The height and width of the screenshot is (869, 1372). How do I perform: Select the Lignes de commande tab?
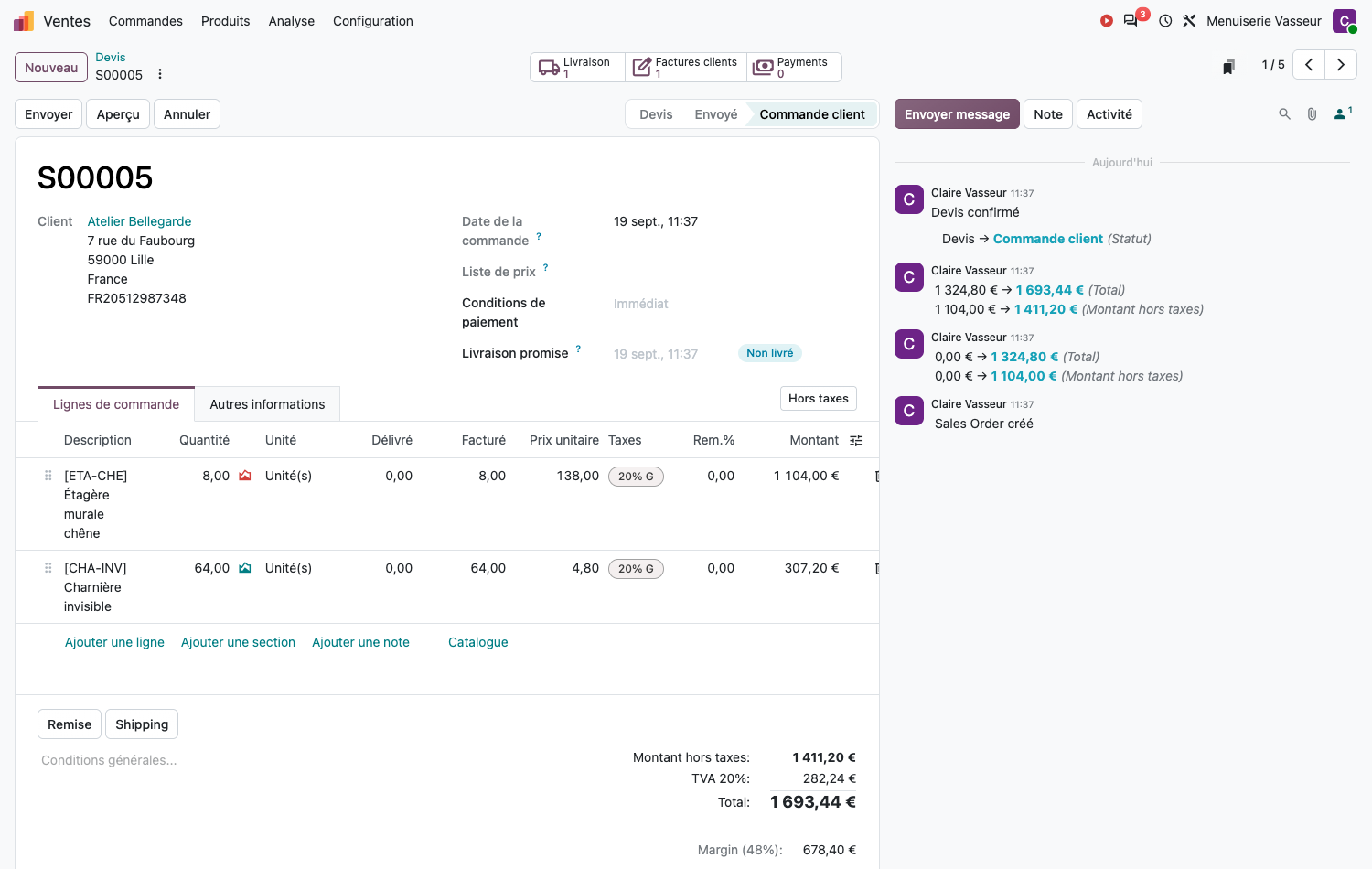tap(116, 404)
